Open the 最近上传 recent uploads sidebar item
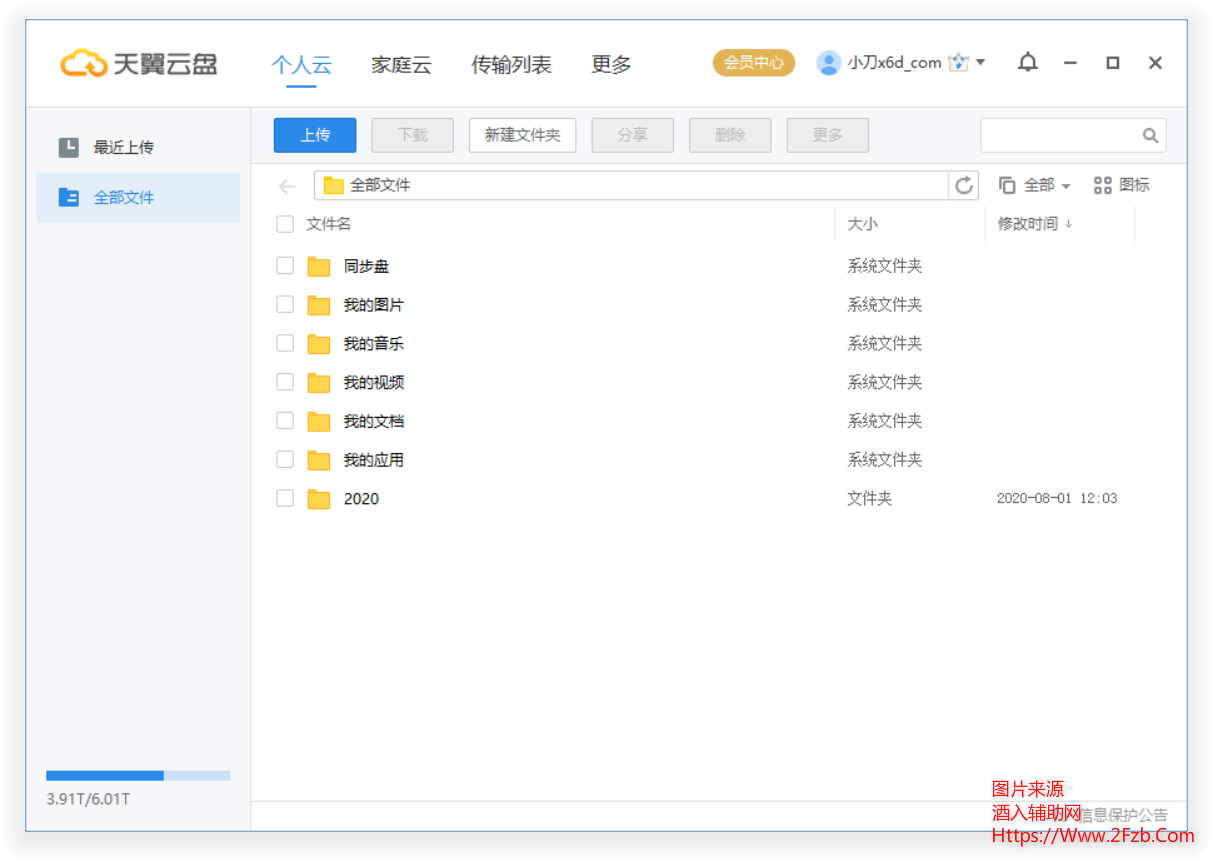 click(123, 148)
